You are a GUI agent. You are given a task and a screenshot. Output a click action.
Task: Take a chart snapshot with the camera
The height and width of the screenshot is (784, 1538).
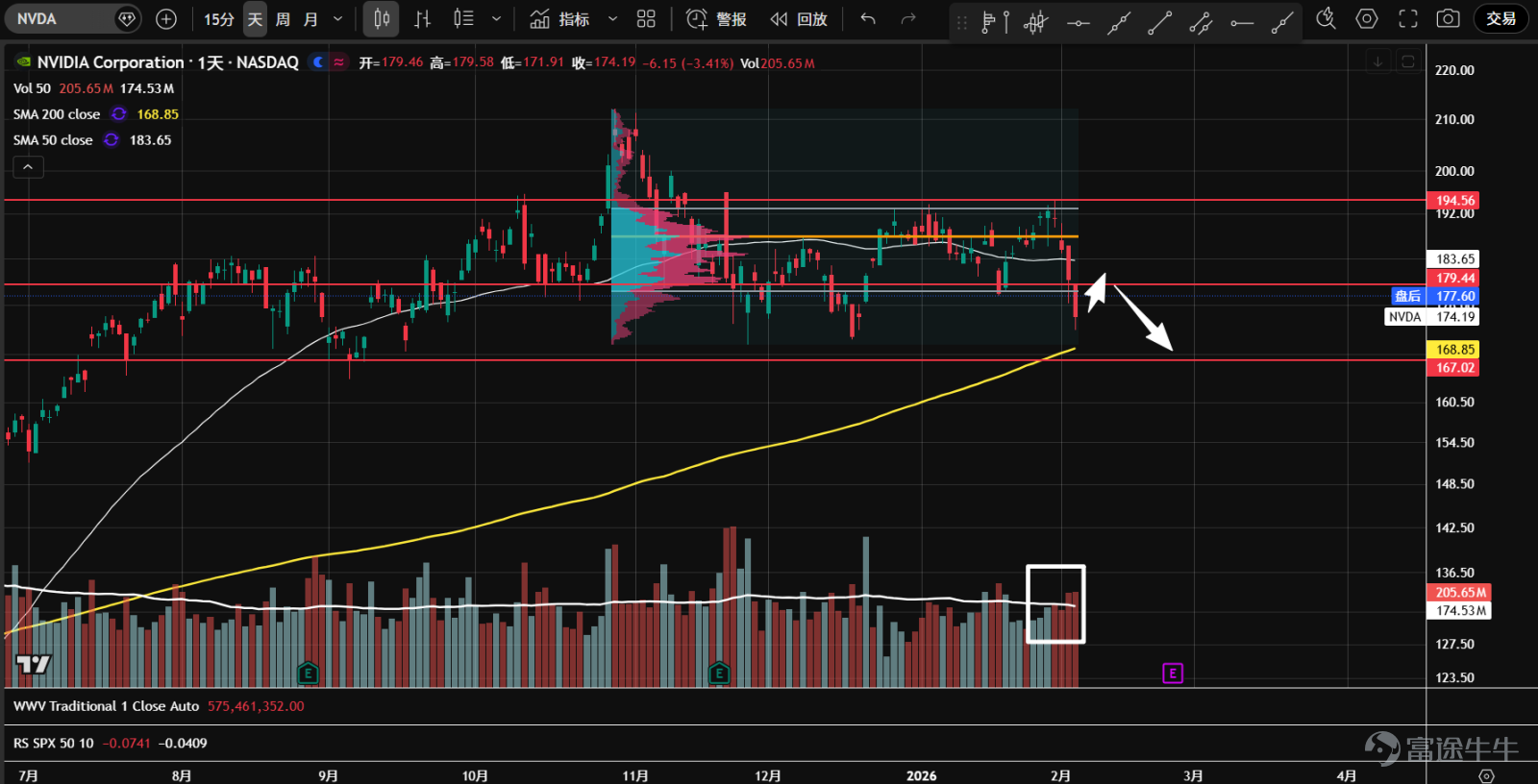[1448, 18]
